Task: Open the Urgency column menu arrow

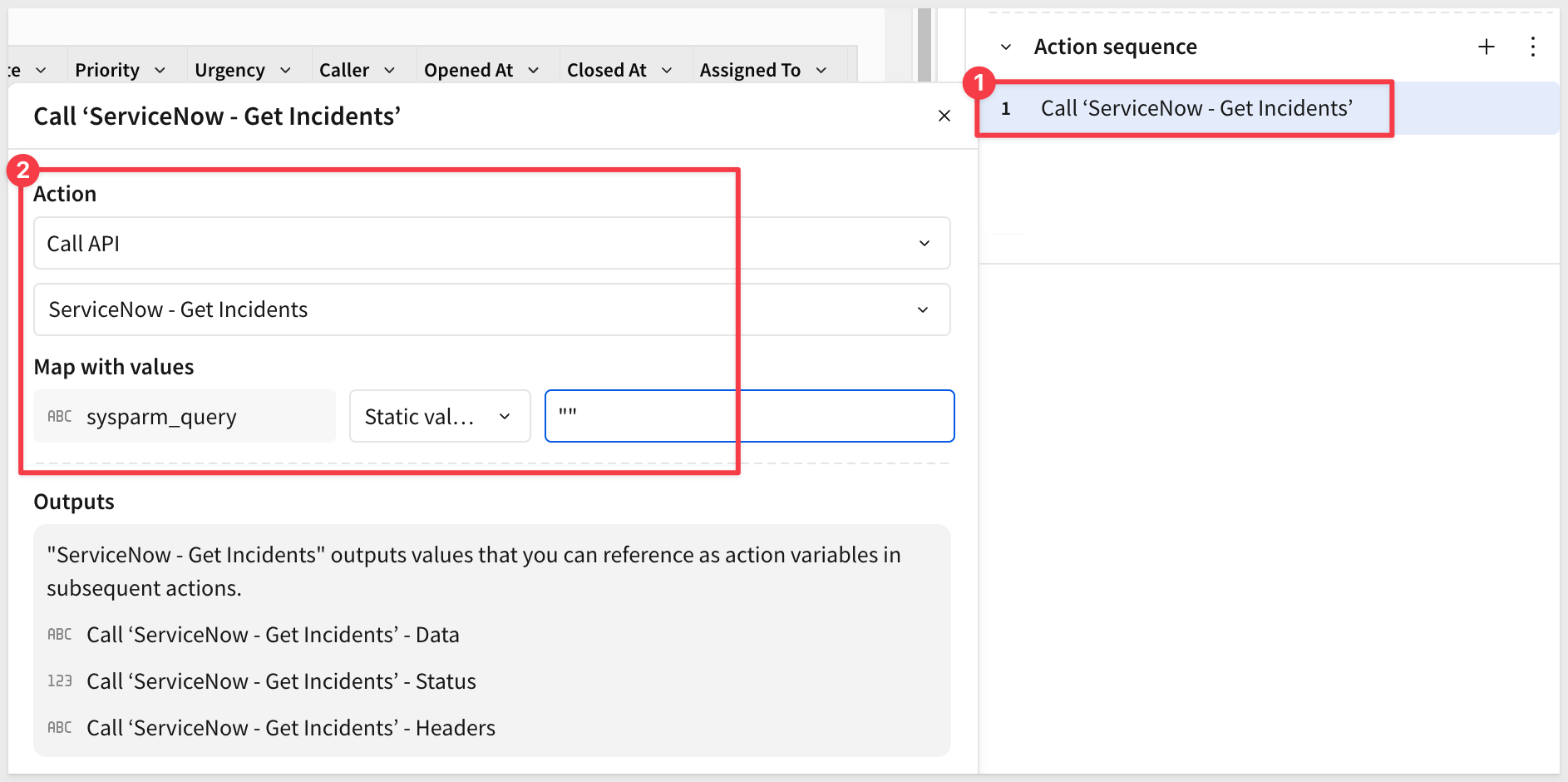Action: click(285, 71)
